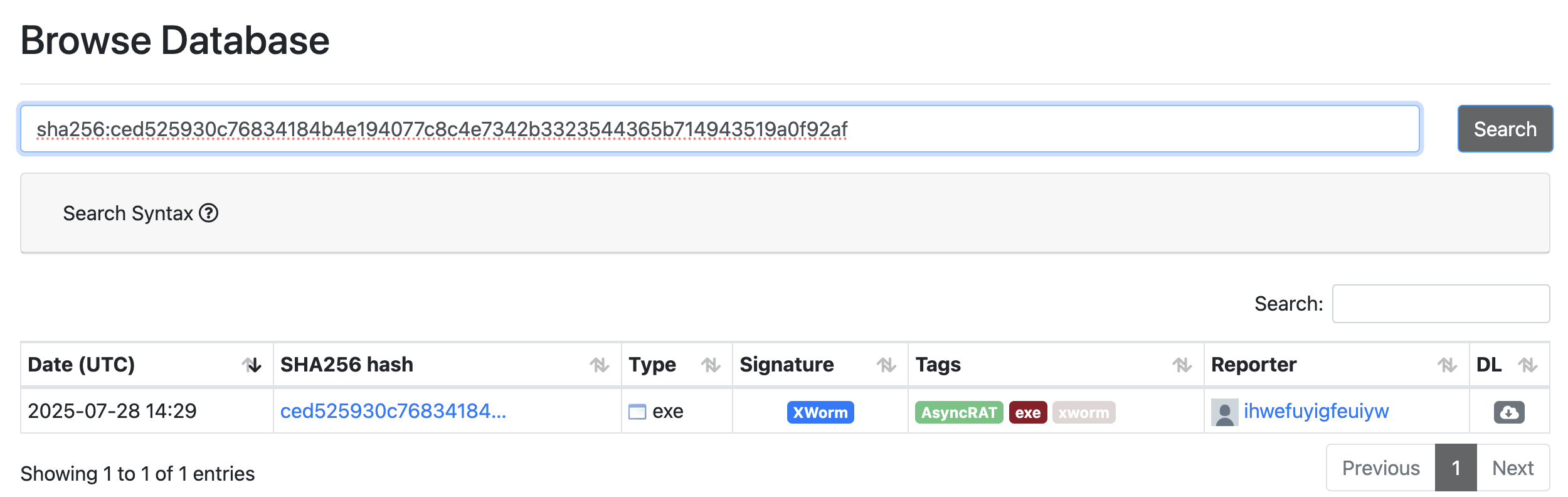Sort table by Reporter column
This screenshot has width=1568, height=497.
[x=1447, y=365]
